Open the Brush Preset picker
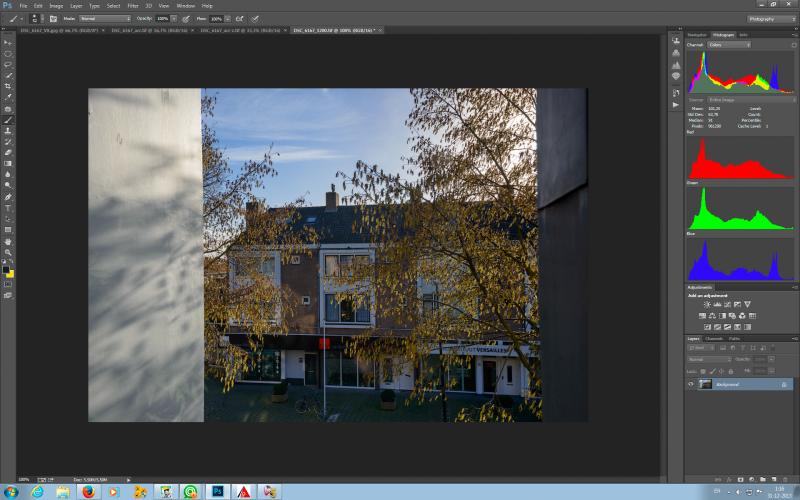This screenshot has width=800, height=500. click(x=35, y=19)
